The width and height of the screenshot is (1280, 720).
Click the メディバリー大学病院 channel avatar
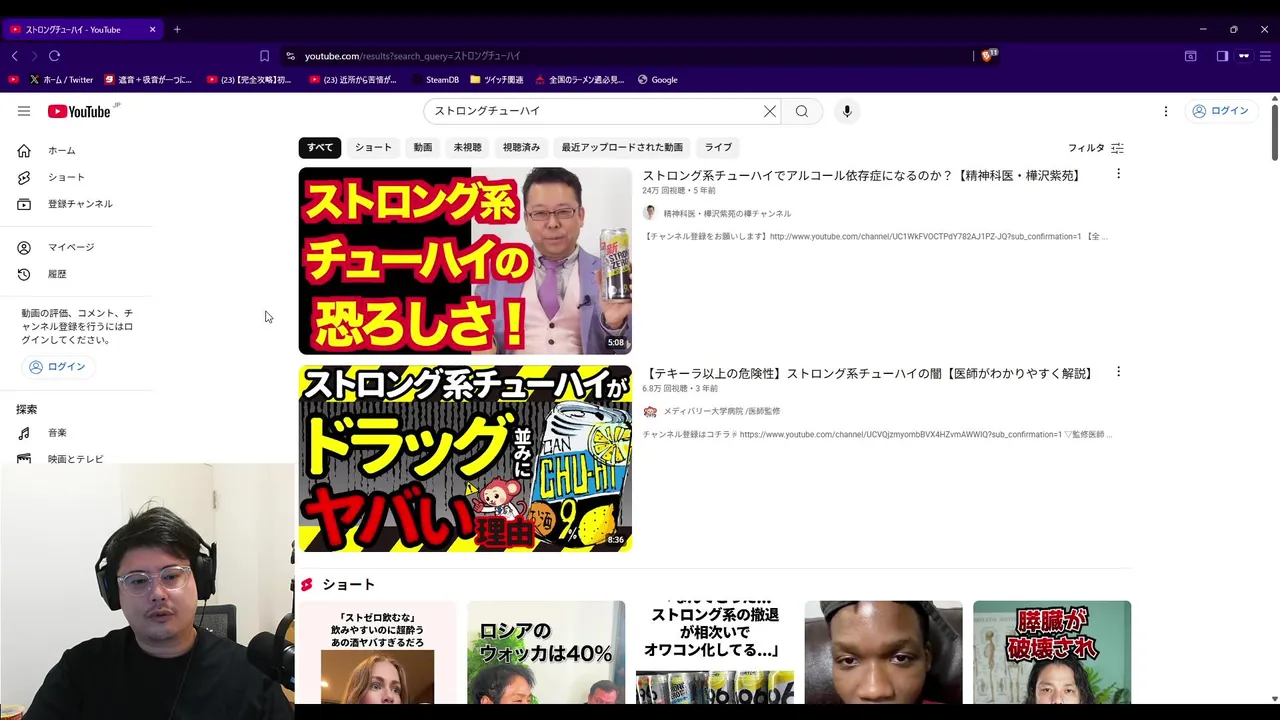tap(650, 411)
